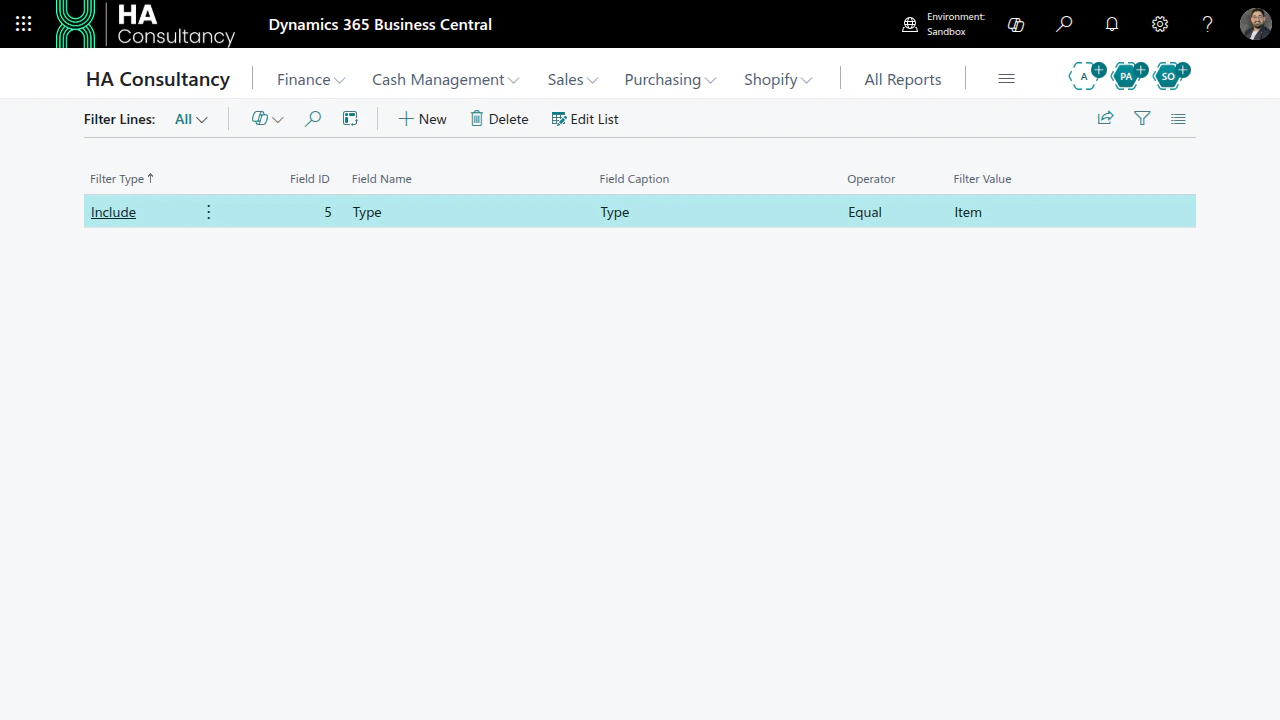Viewport: 1280px width, 720px height.
Task: Expand the Shopify menu
Action: (778, 79)
